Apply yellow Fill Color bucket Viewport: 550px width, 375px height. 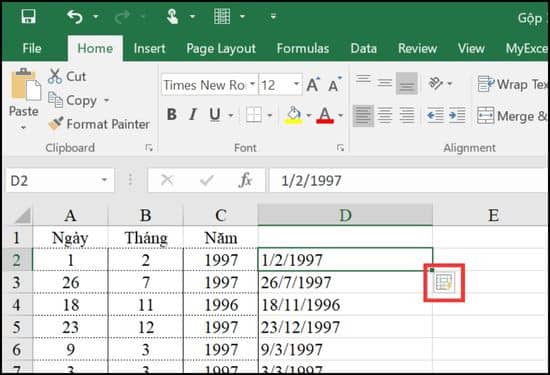tap(293, 115)
